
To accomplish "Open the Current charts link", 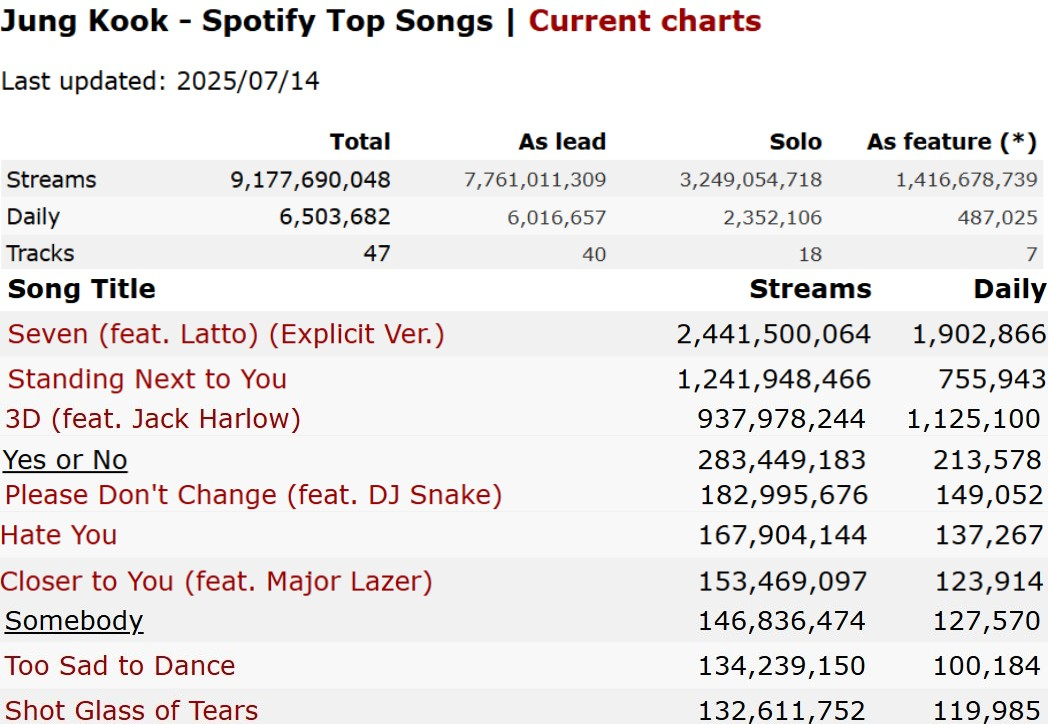I will [644, 21].
